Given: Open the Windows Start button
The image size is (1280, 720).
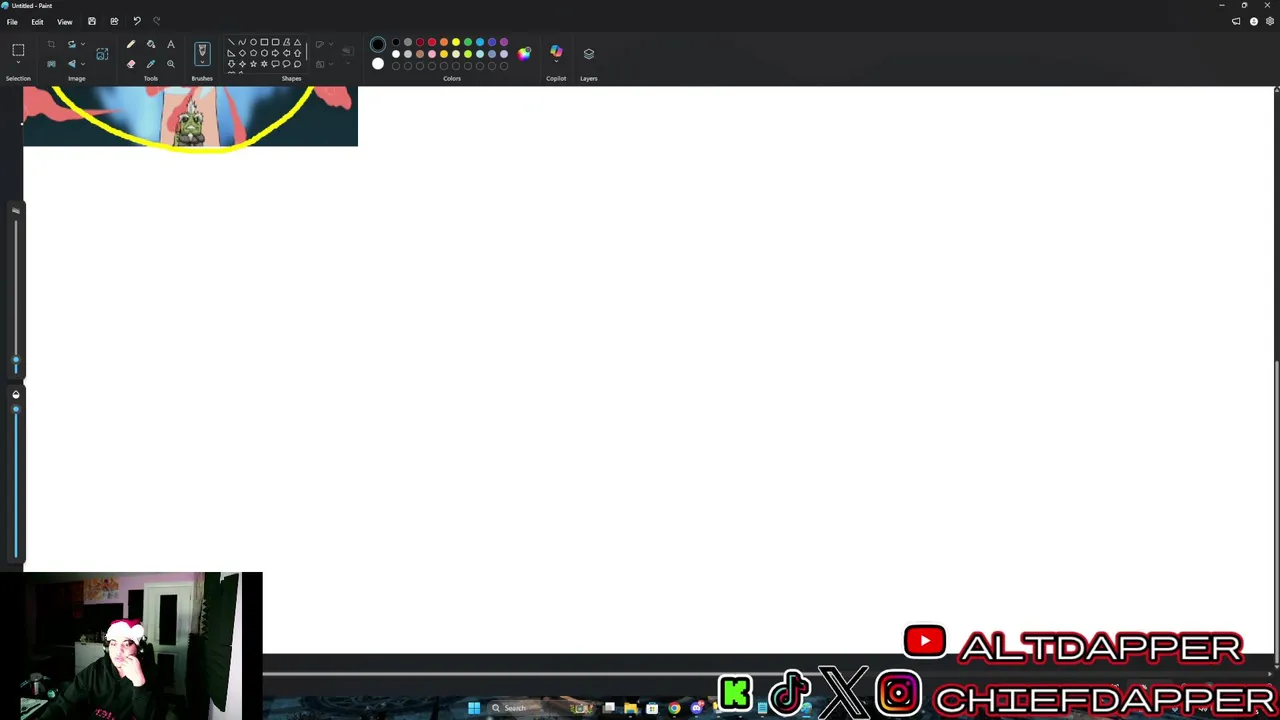Looking at the screenshot, I should [x=474, y=708].
